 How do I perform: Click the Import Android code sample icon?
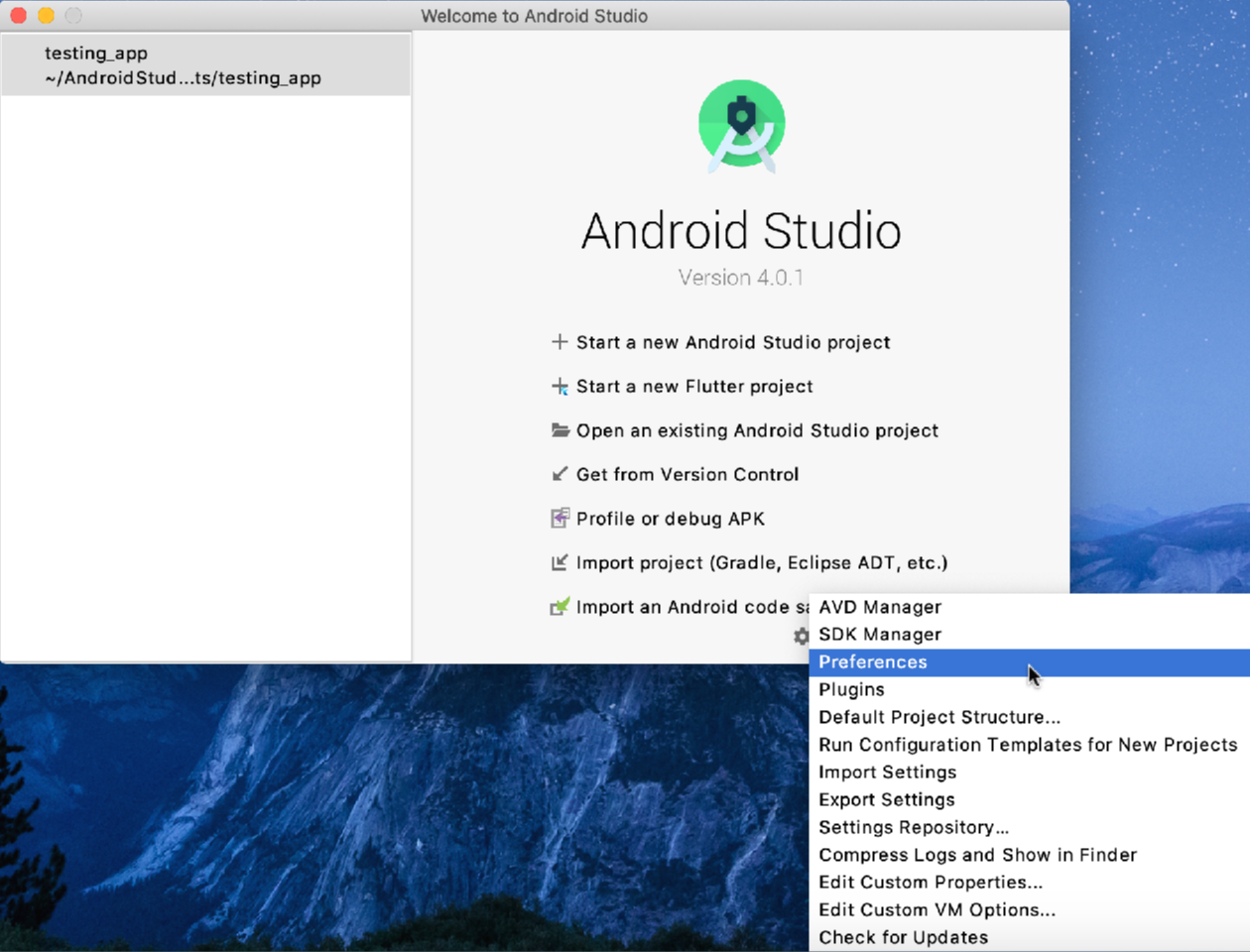(x=560, y=606)
